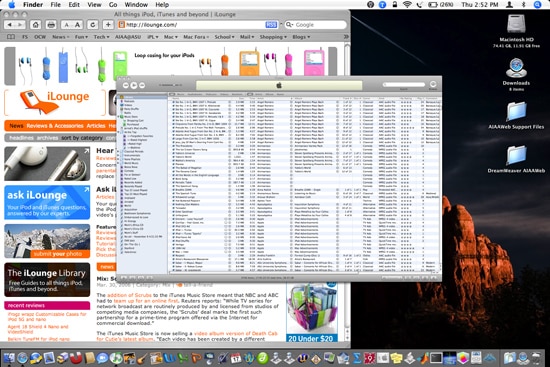The height and width of the screenshot is (367, 550).
Task: Expand the School bookmarks folder in Safari
Action: (224, 37)
